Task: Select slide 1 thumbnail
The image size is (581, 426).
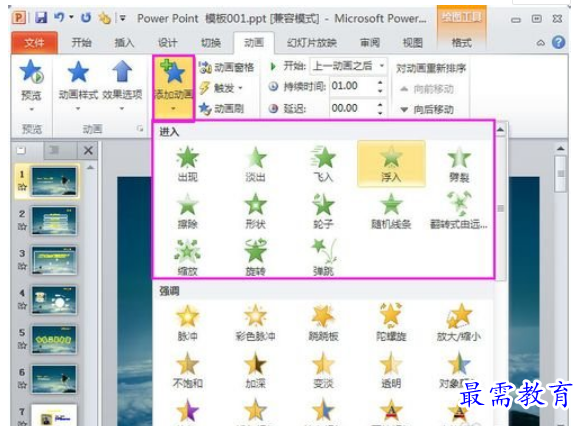Action: 54,182
